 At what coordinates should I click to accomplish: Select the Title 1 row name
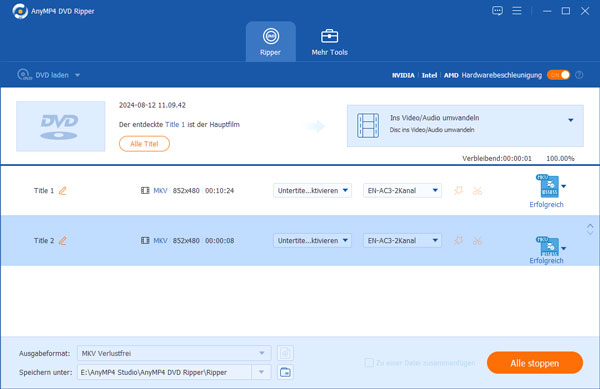coord(44,190)
